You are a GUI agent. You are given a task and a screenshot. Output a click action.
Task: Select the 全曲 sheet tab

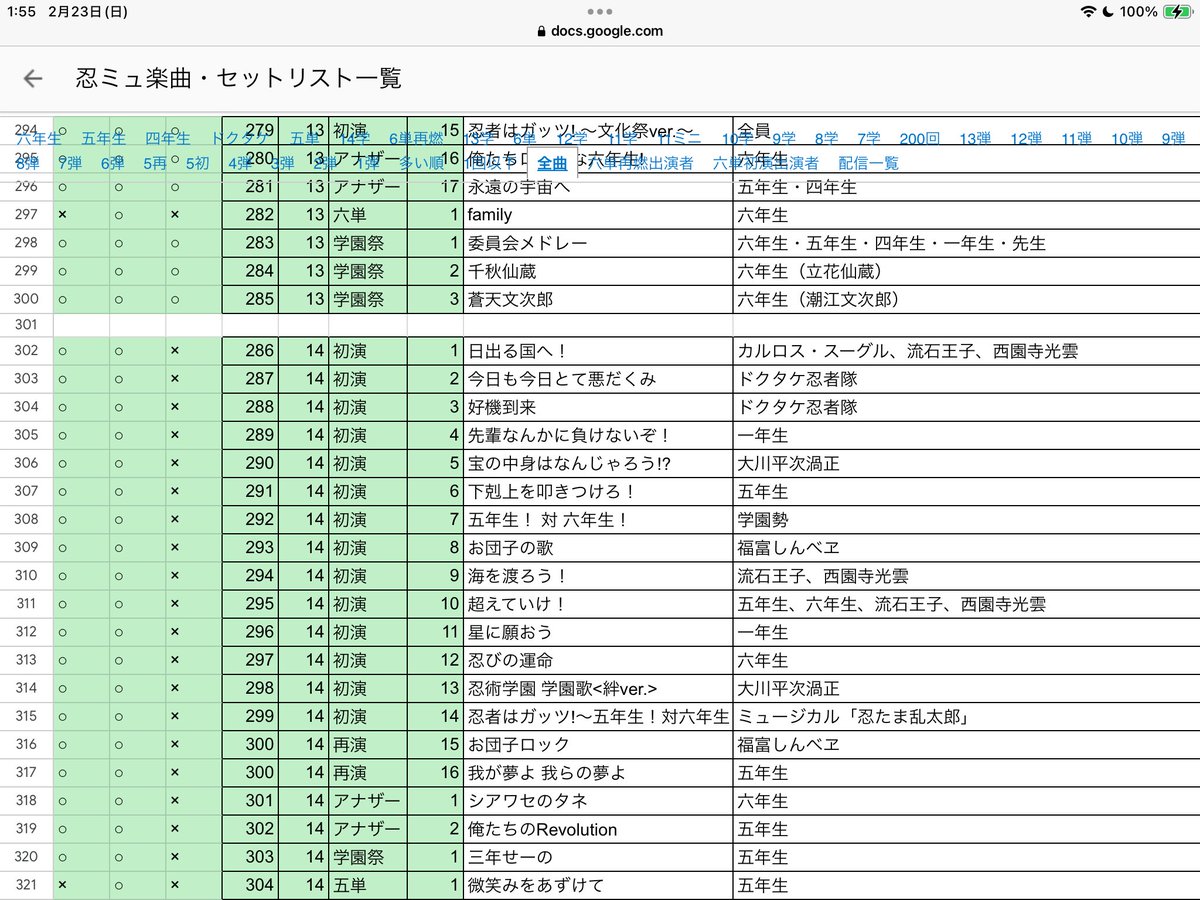(x=552, y=163)
